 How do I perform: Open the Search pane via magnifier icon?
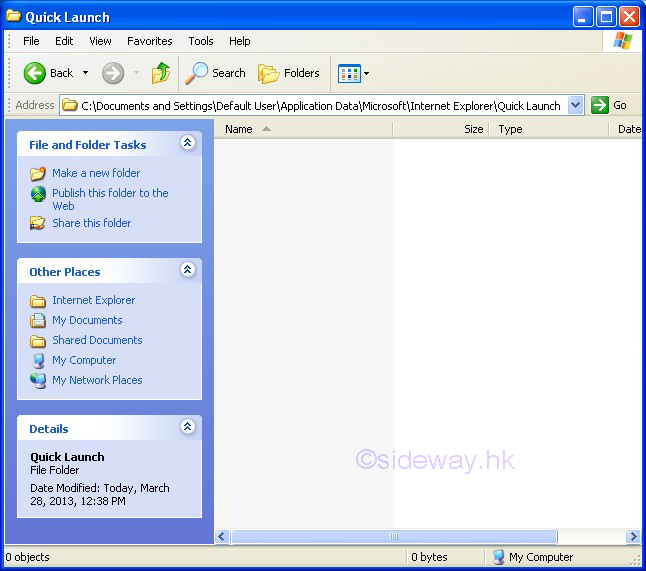[198, 73]
